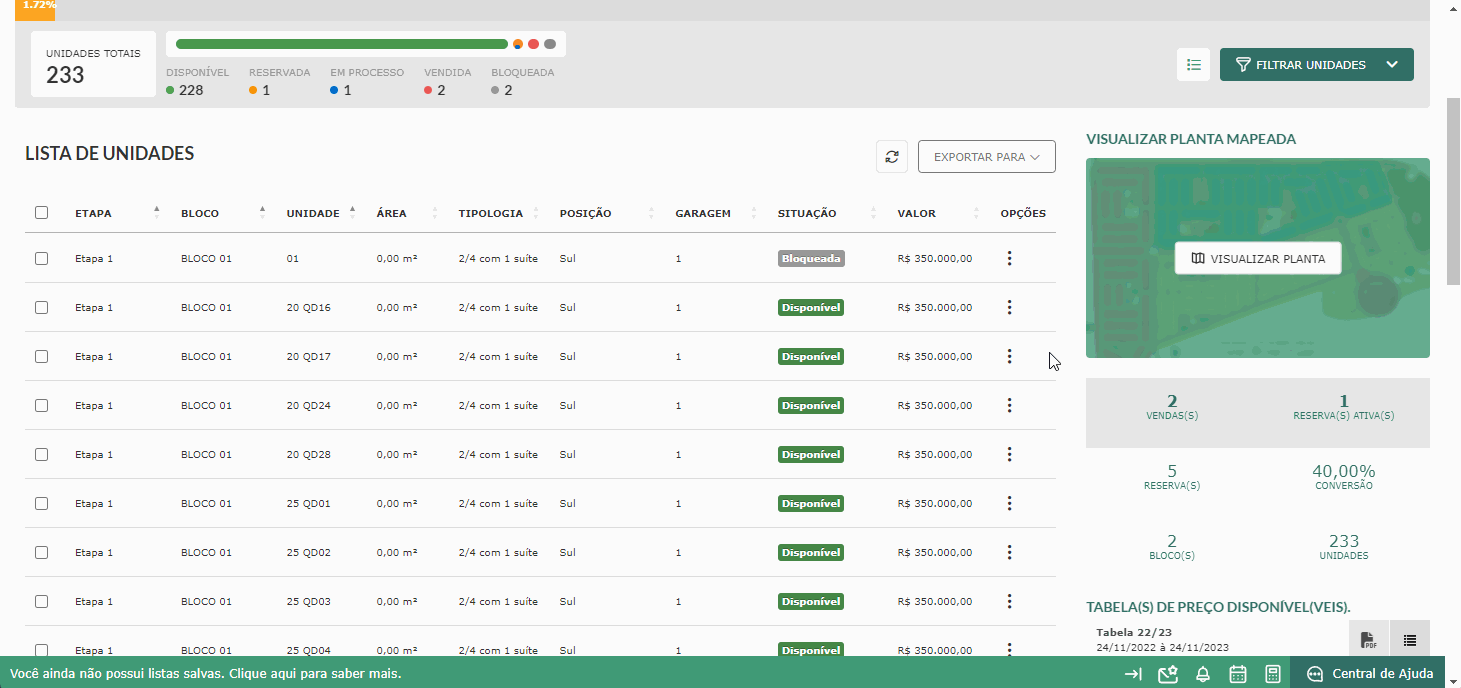Click the 40,00% Conversão statistic
This screenshot has width=1461, height=688.
1344,477
